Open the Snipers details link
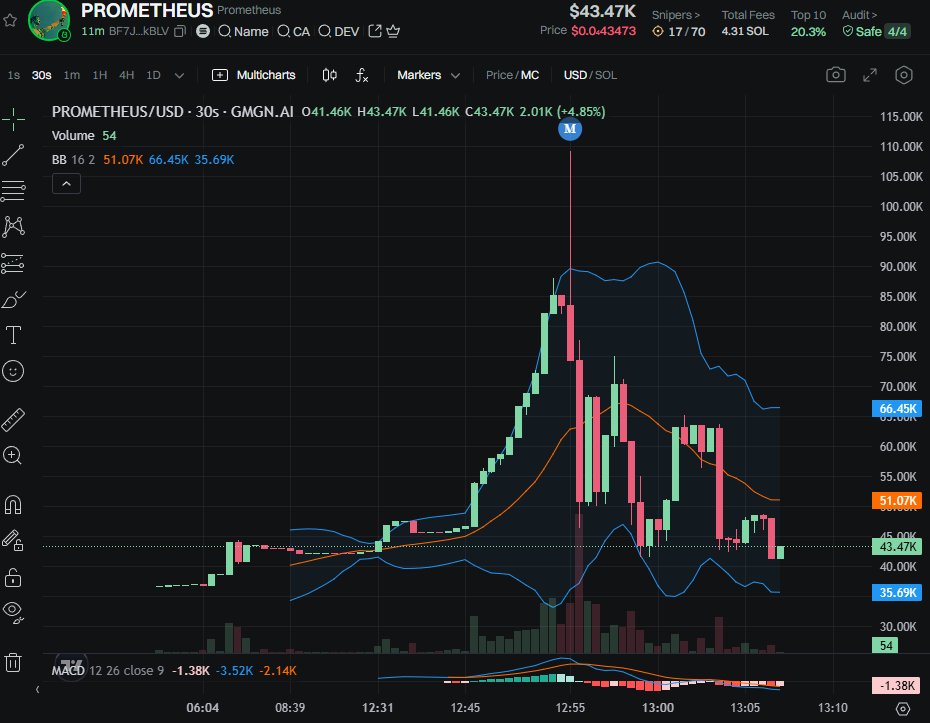930x723 pixels. click(676, 15)
